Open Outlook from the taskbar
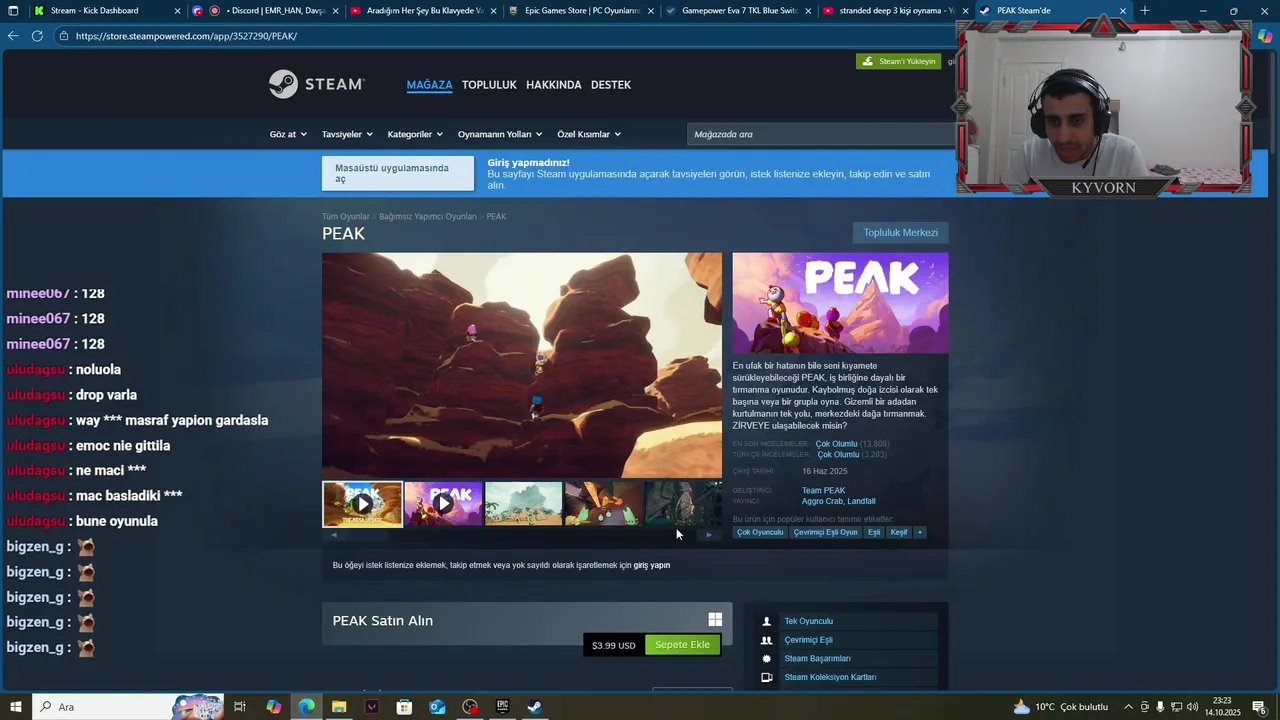 tap(437, 707)
